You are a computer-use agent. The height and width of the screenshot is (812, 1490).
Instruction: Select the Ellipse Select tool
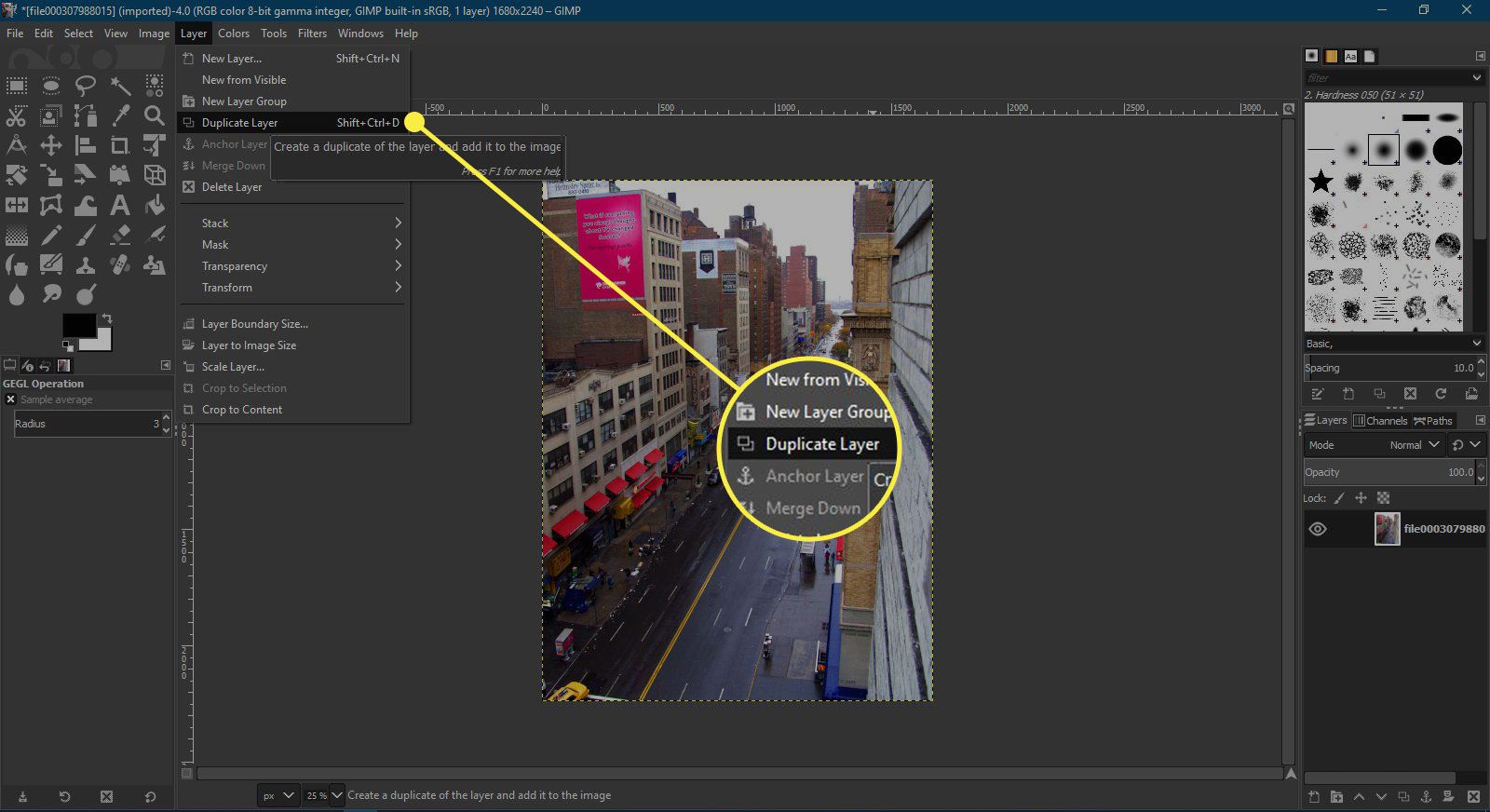[x=51, y=87]
